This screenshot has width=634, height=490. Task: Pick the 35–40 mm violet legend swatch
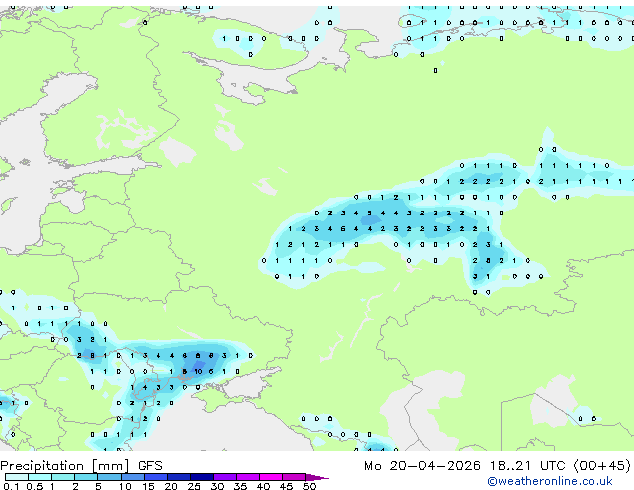pos(248,477)
